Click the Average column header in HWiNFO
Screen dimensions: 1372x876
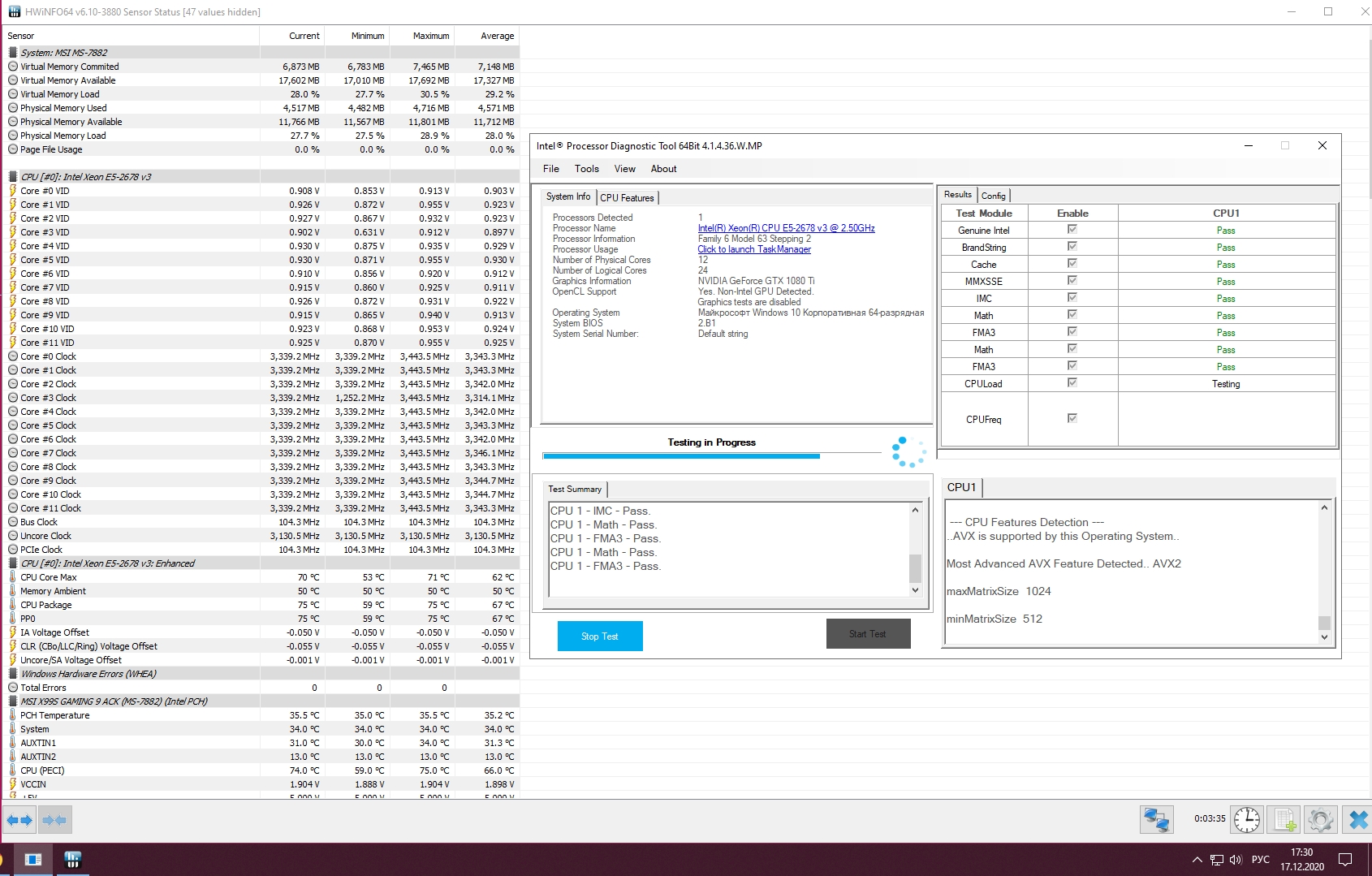pyautogui.click(x=487, y=36)
